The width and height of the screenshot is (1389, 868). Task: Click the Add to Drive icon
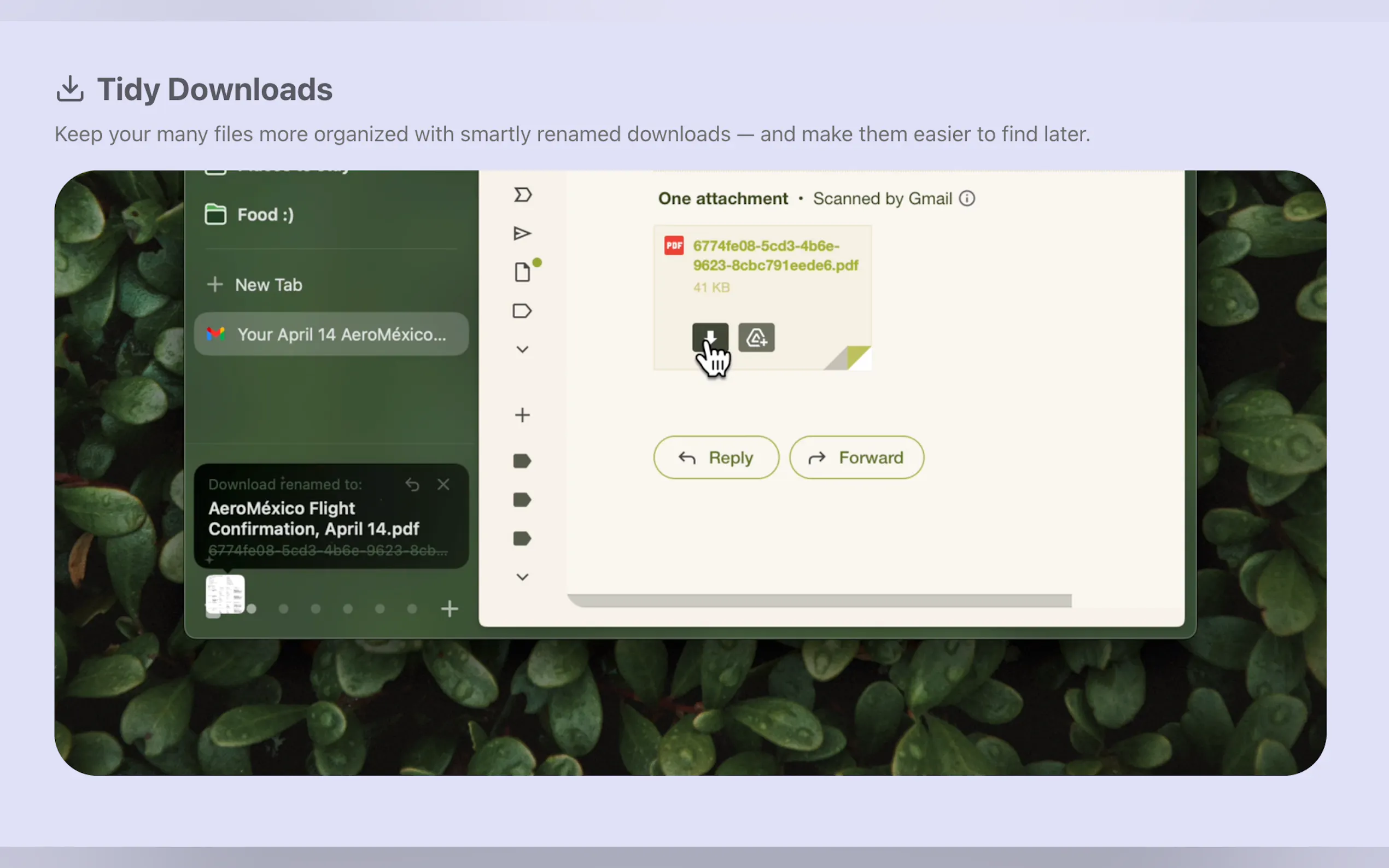pos(756,338)
